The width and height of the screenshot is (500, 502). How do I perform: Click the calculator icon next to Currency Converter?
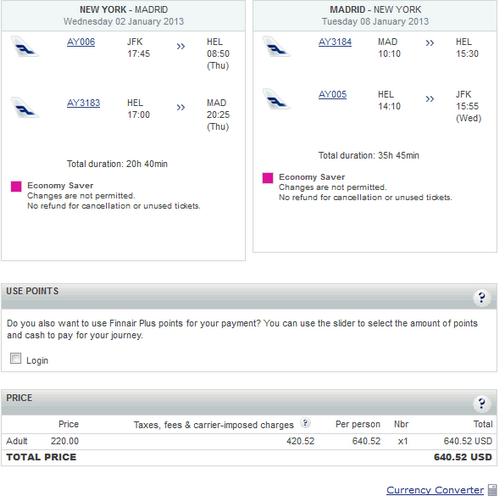pyautogui.click(x=492, y=490)
